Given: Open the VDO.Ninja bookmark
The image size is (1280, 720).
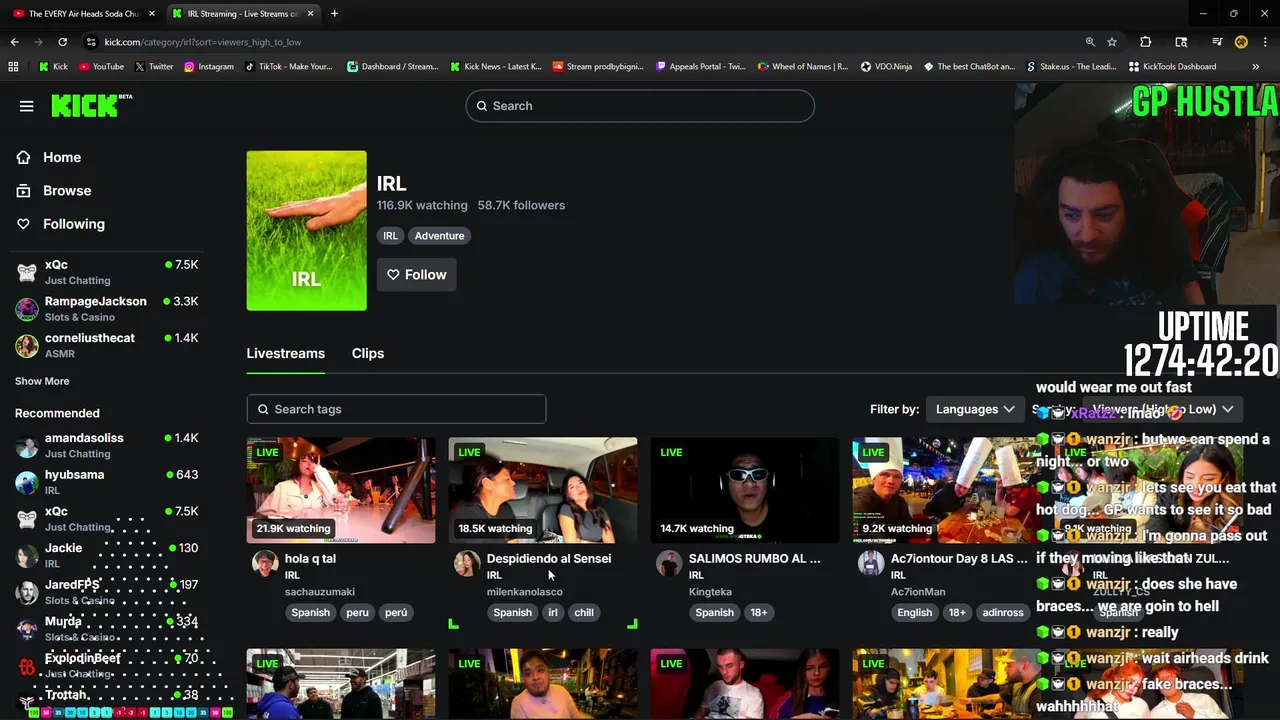Looking at the screenshot, I should 886,67.
